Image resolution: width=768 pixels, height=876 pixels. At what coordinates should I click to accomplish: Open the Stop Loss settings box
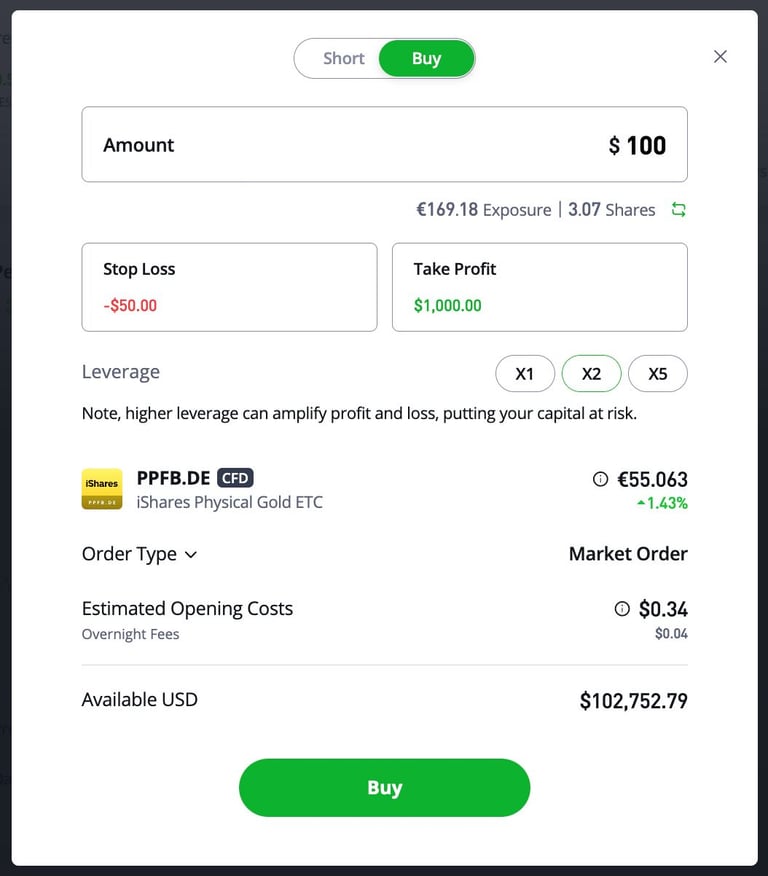click(x=229, y=287)
